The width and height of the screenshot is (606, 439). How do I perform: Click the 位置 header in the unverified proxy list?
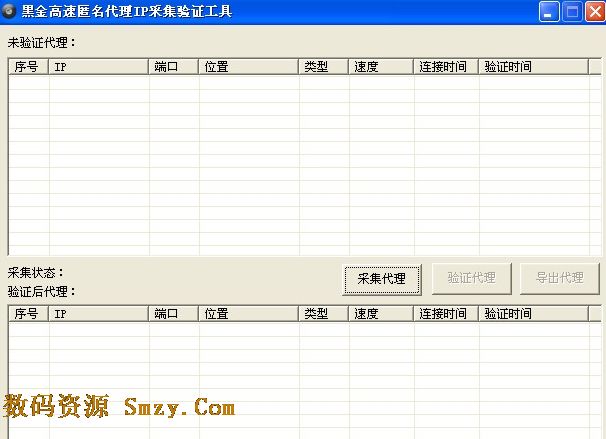[249, 67]
